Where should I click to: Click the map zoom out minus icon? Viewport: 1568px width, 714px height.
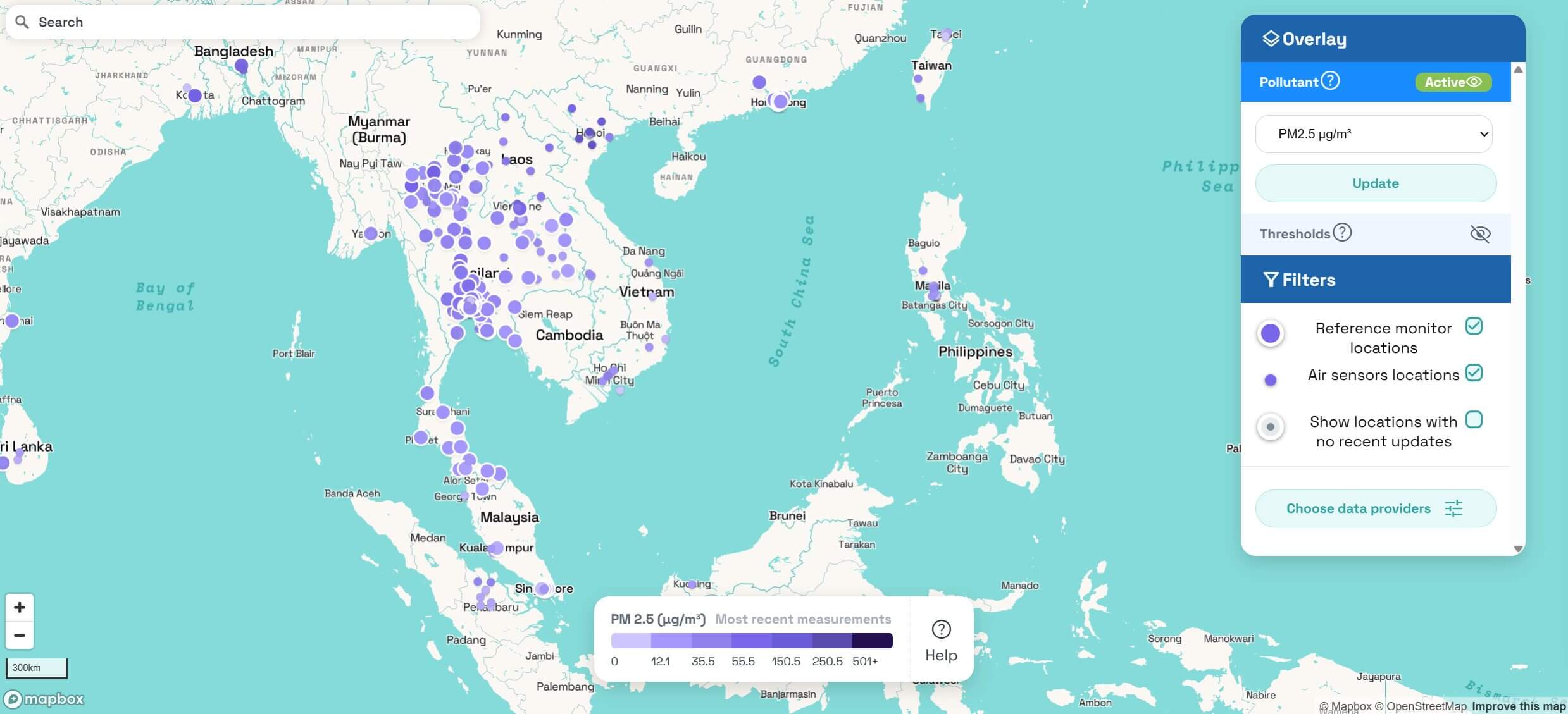(x=20, y=635)
